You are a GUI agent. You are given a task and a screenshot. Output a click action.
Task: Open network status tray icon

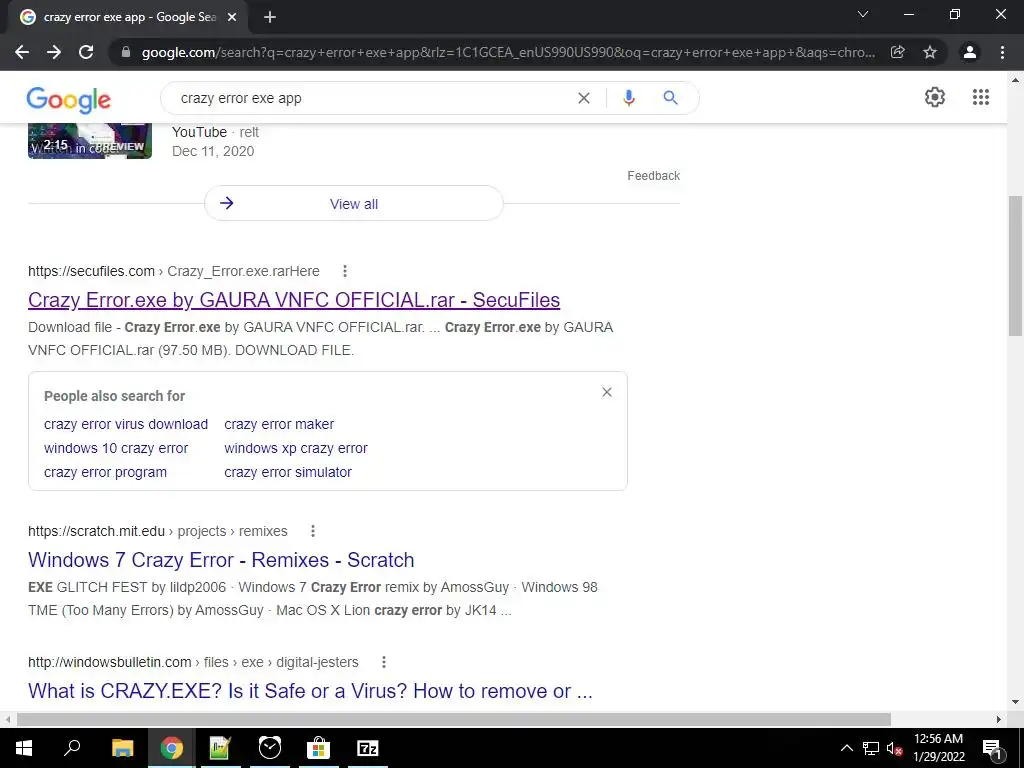coord(871,748)
